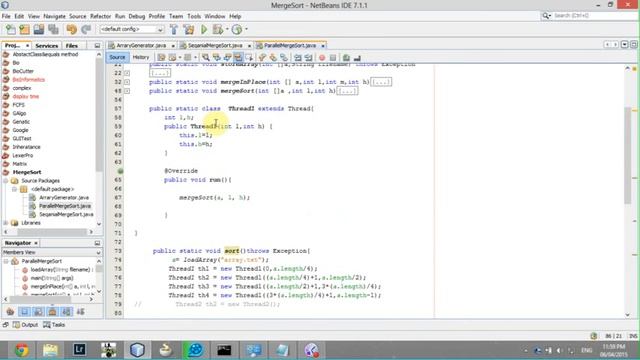The width and height of the screenshot is (640, 360).
Task: Click the Comment icon in the editor toolbar
Action: [x=346, y=58]
